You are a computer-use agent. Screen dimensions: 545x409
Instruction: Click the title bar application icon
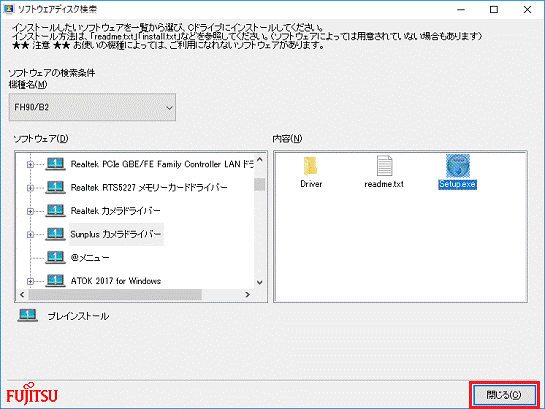point(8,9)
